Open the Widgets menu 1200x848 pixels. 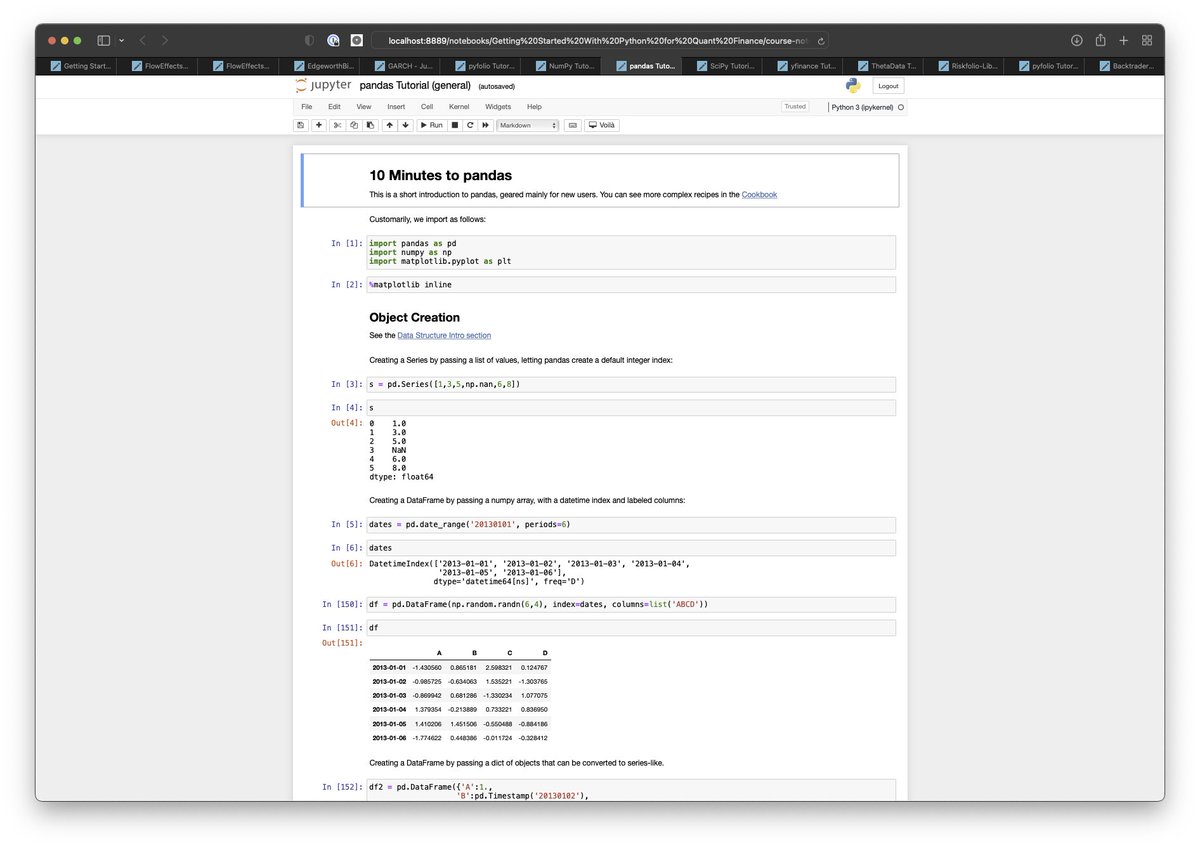click(x=498, y=106)
